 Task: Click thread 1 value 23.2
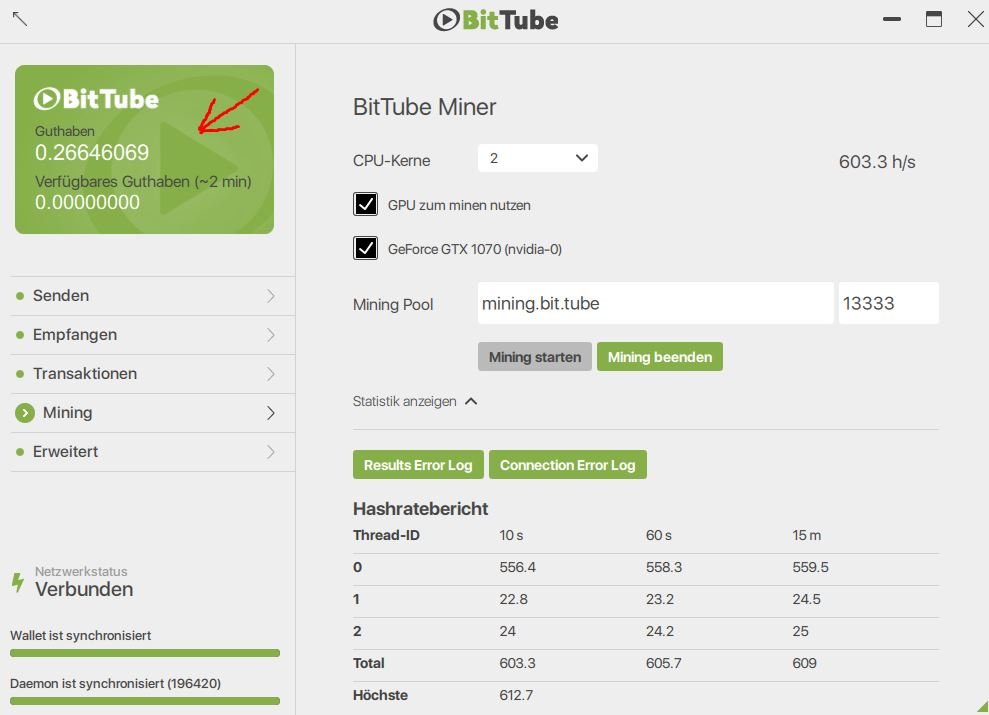click(660, 599)
